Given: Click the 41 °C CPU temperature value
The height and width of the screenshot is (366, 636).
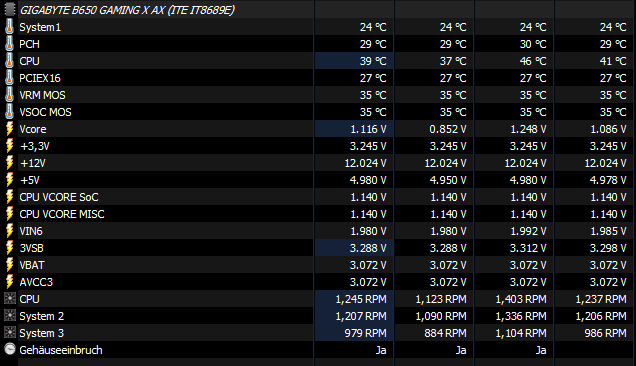Looking at the screenshot, I should click(613, 61).
